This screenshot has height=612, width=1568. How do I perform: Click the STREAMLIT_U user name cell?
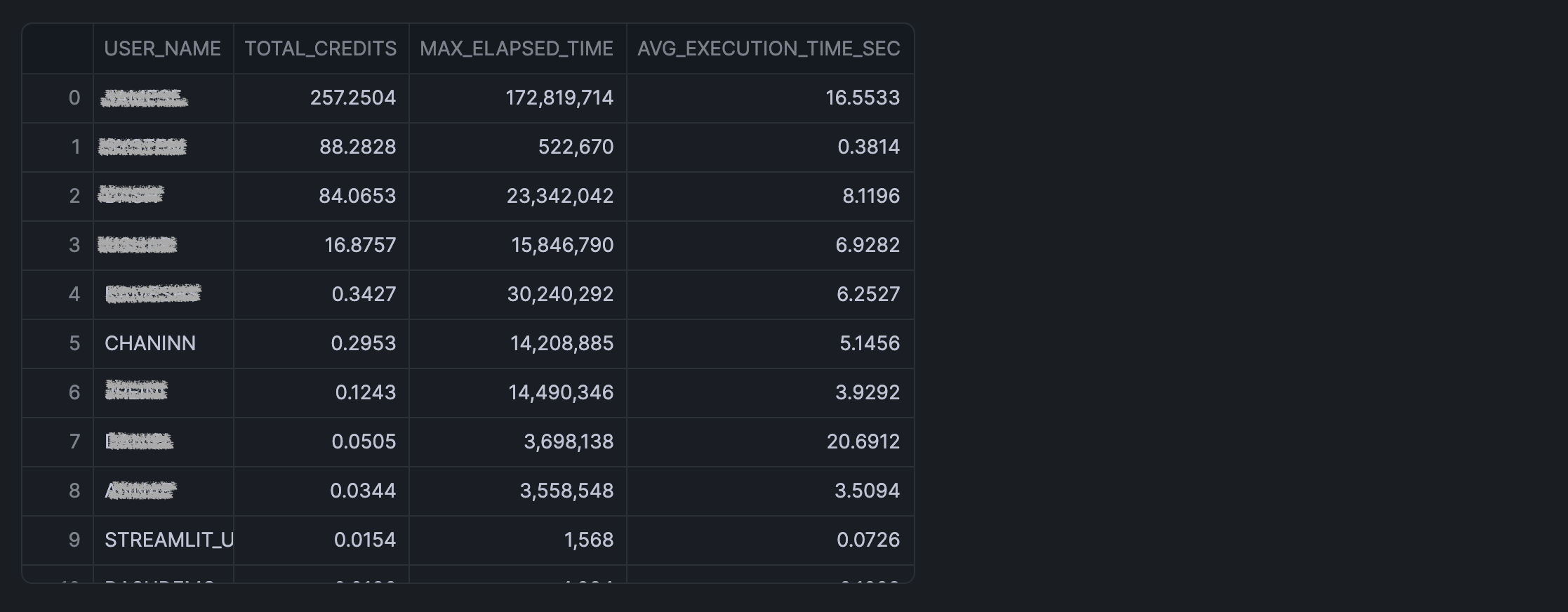click(168, 540)
